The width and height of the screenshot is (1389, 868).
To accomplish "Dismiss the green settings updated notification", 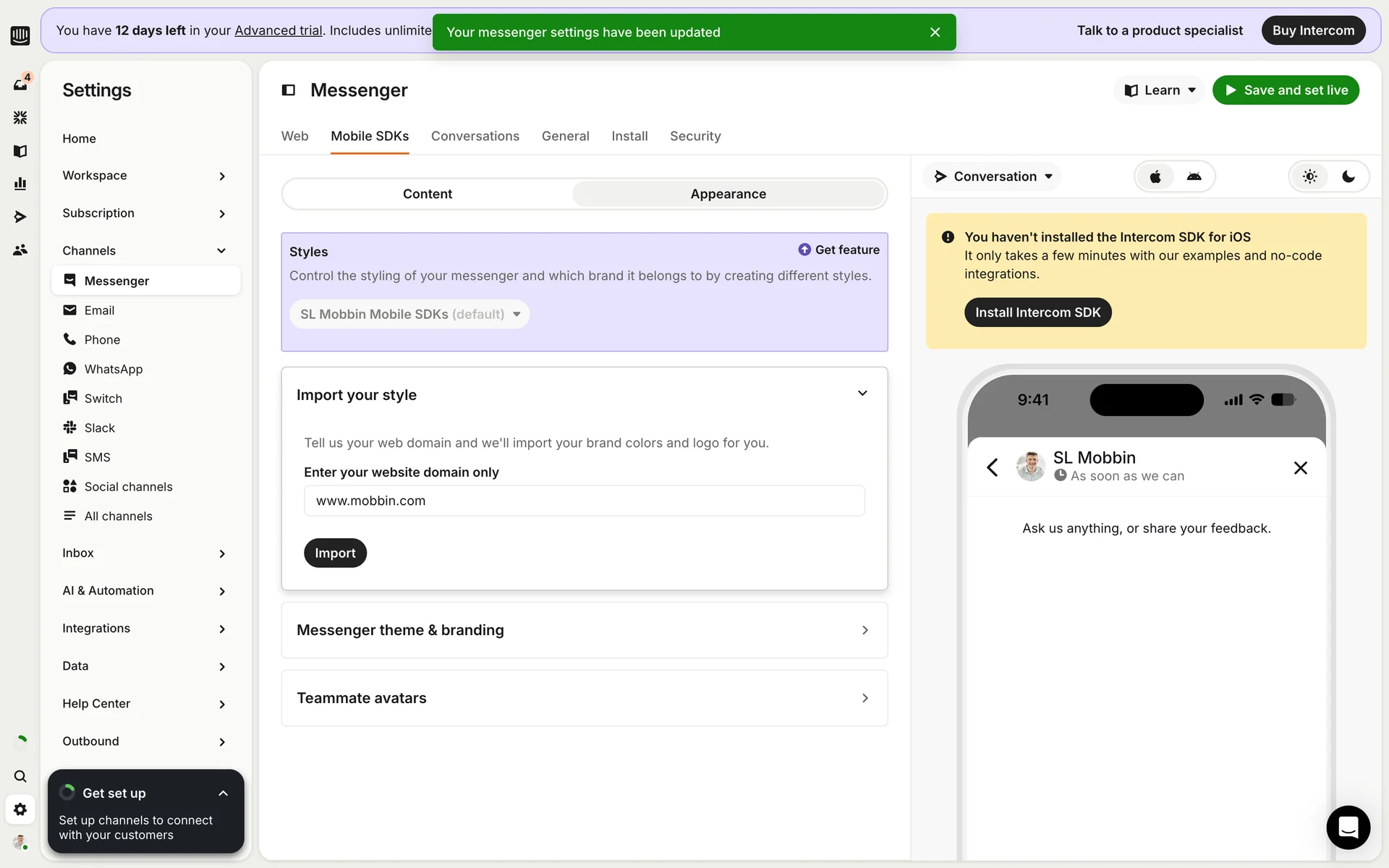I will pos(935,32).
